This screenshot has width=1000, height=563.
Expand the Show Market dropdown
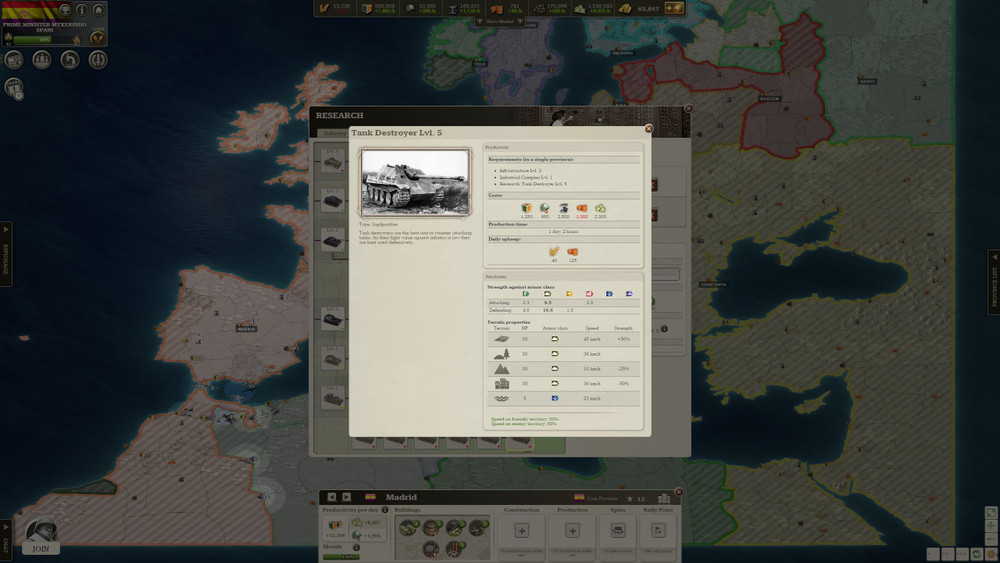tap(499, 21)
